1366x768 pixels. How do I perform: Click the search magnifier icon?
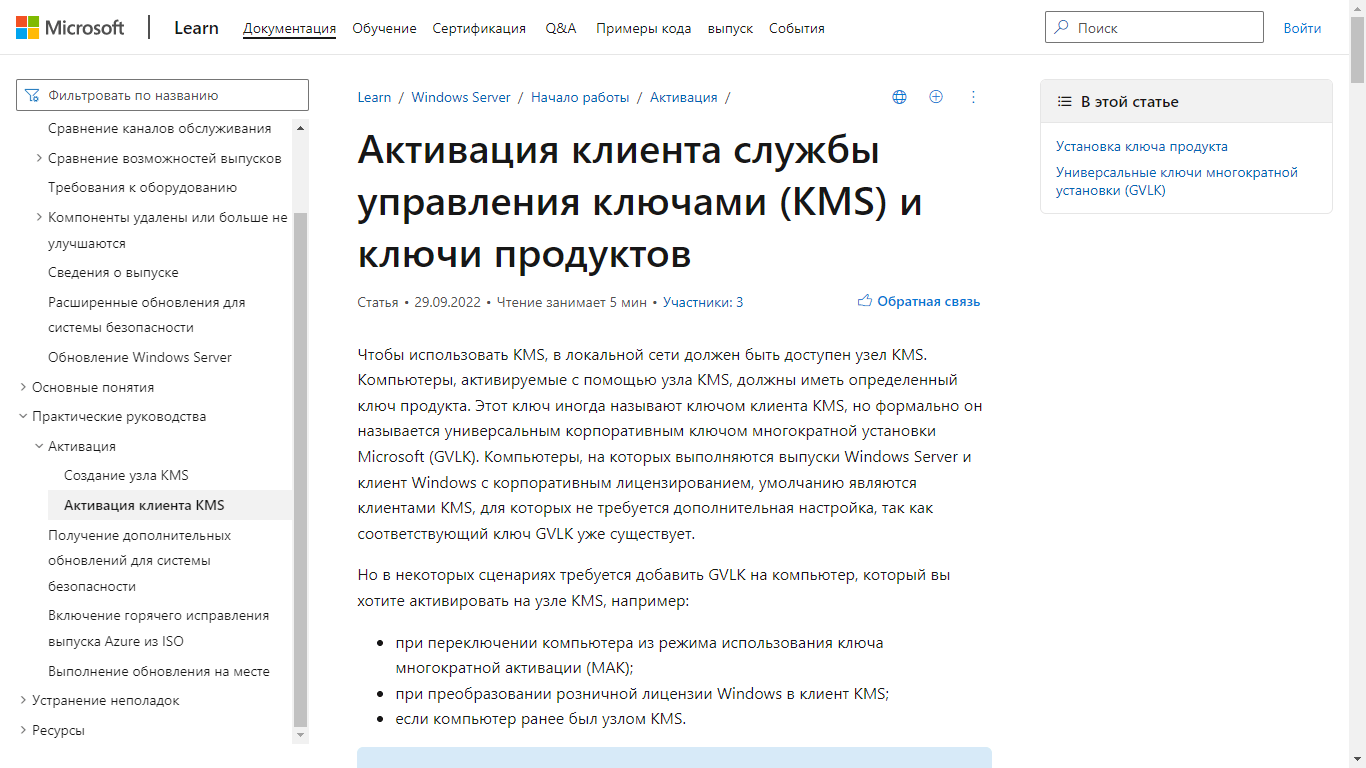click(1061, 28)
